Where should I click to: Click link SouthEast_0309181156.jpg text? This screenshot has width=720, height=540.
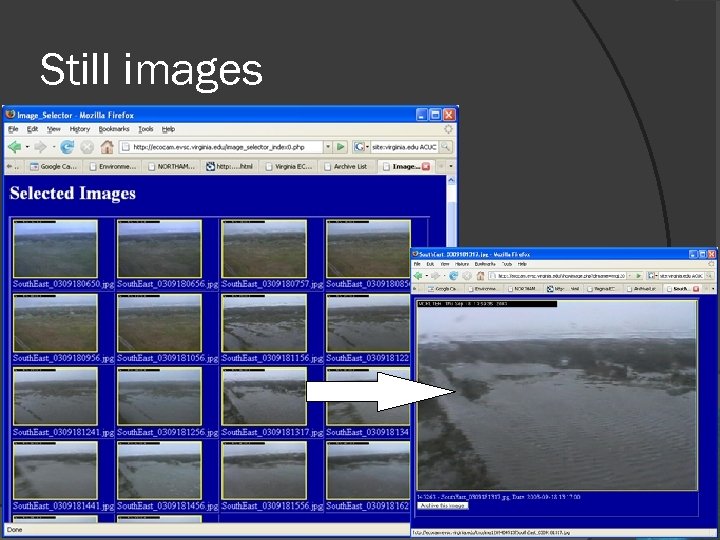pyautogui.click(x=272, y=358)
